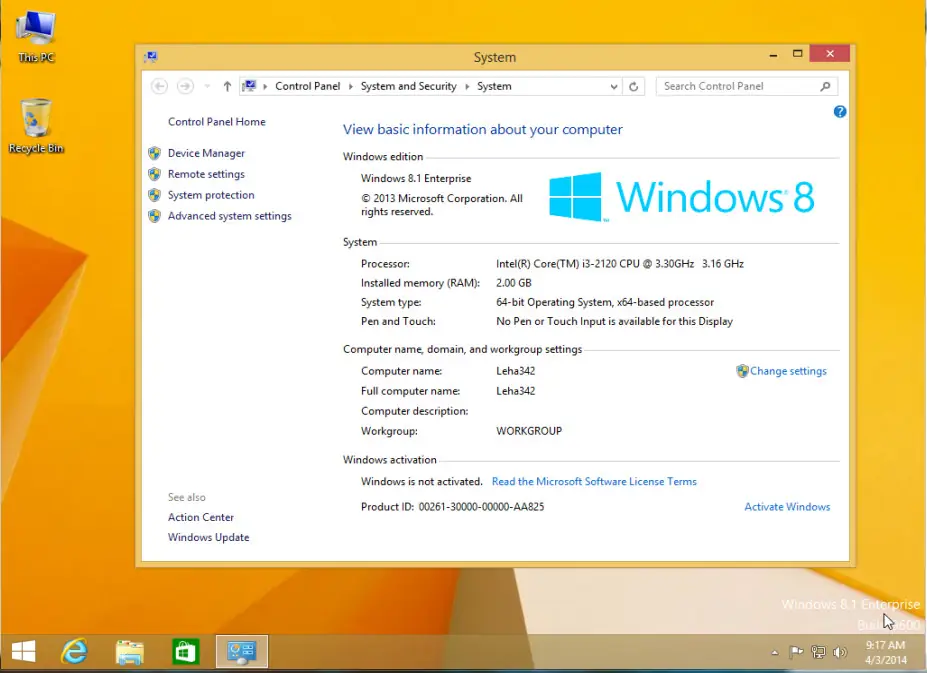Click the search magnifier icon
This screenshot has width=927, height=673.
pyautogui.click(x=825, y=86)
